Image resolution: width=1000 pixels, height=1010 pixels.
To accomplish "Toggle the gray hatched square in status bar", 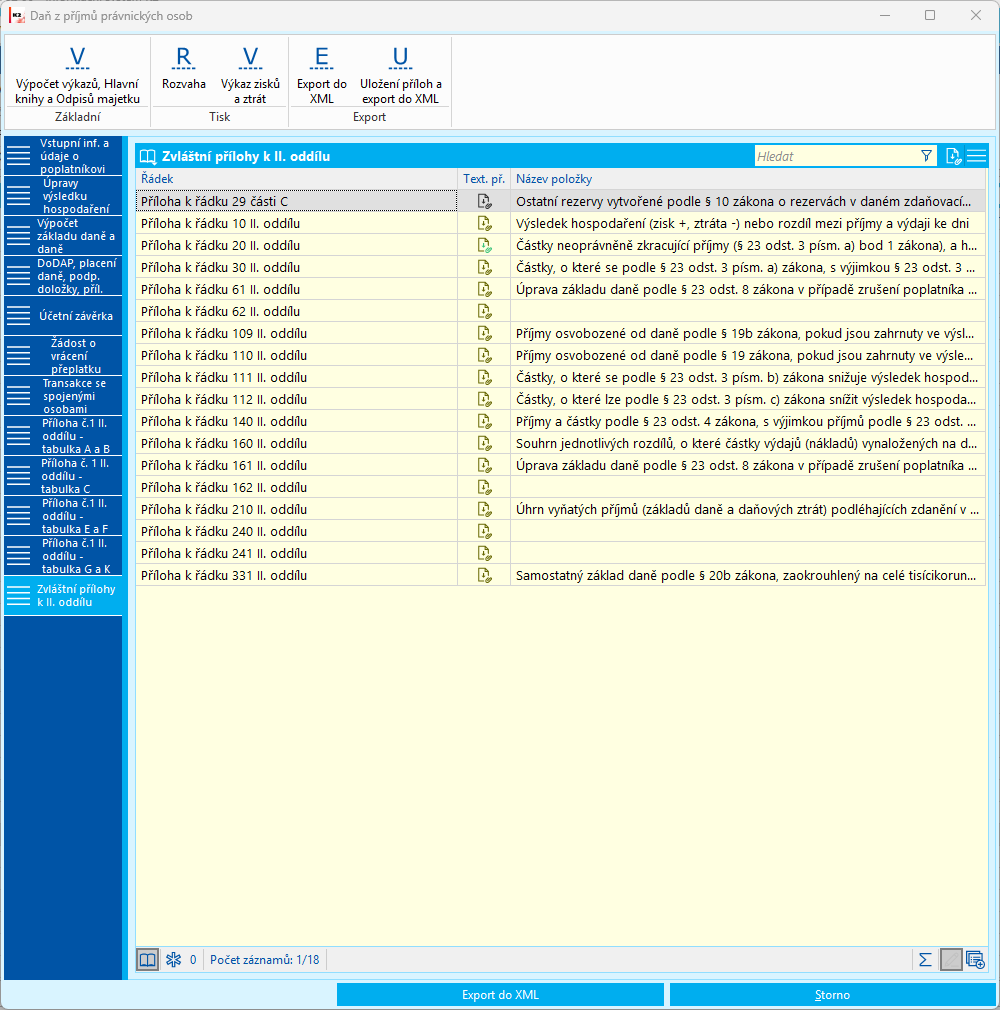I will click(x=951, y=960).
